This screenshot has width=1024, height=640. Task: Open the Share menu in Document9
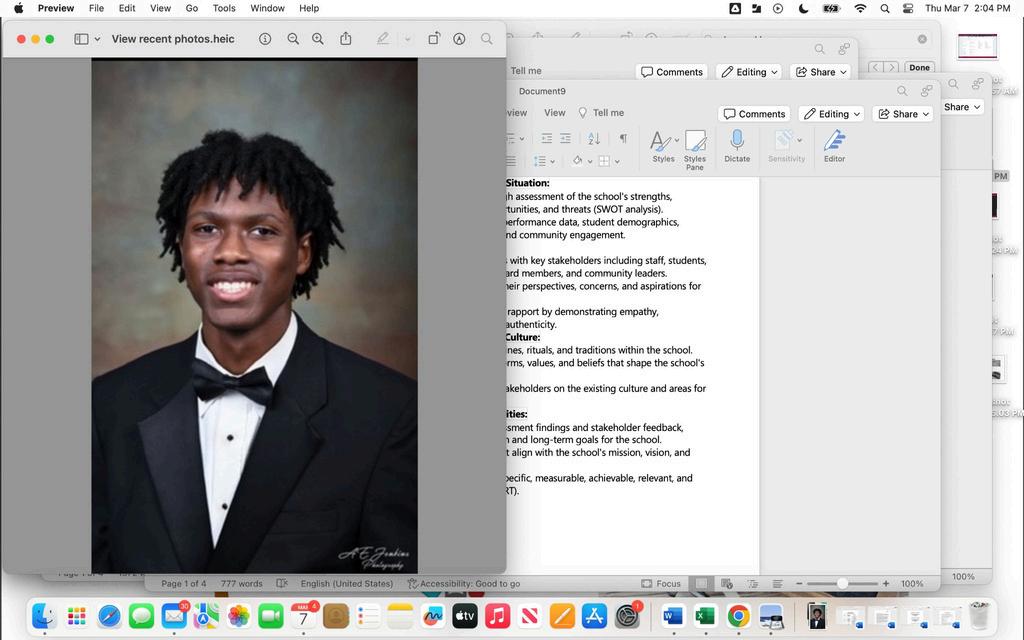903,114
